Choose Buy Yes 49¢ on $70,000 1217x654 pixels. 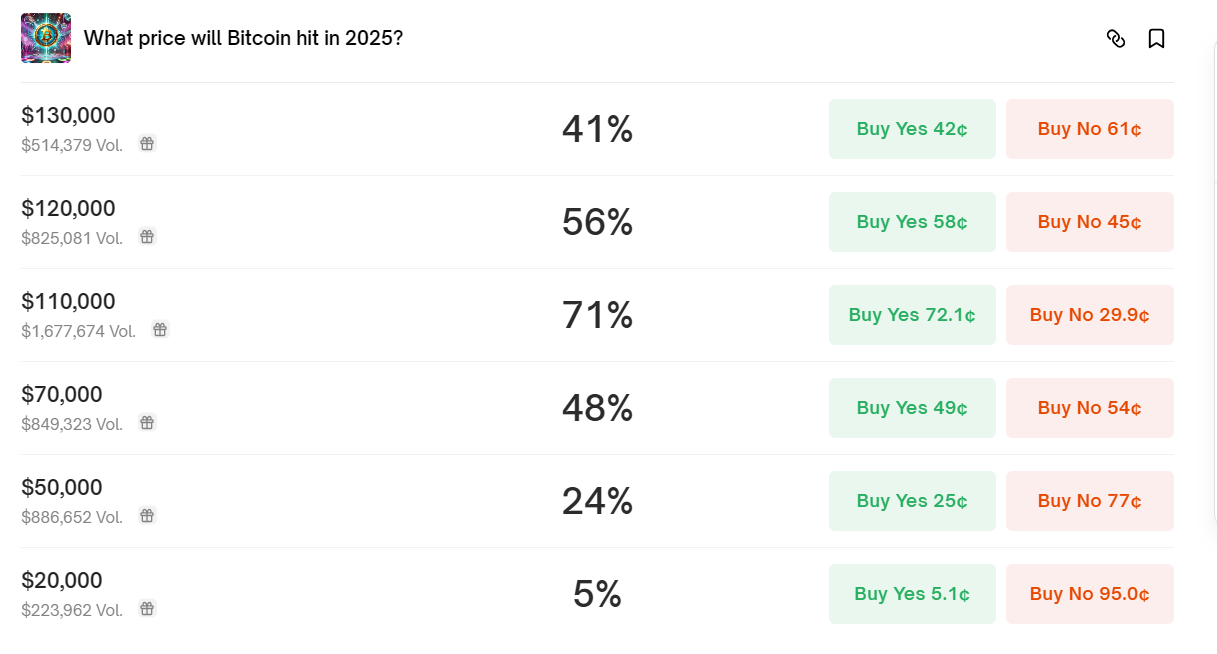click(x=911, y=408)
